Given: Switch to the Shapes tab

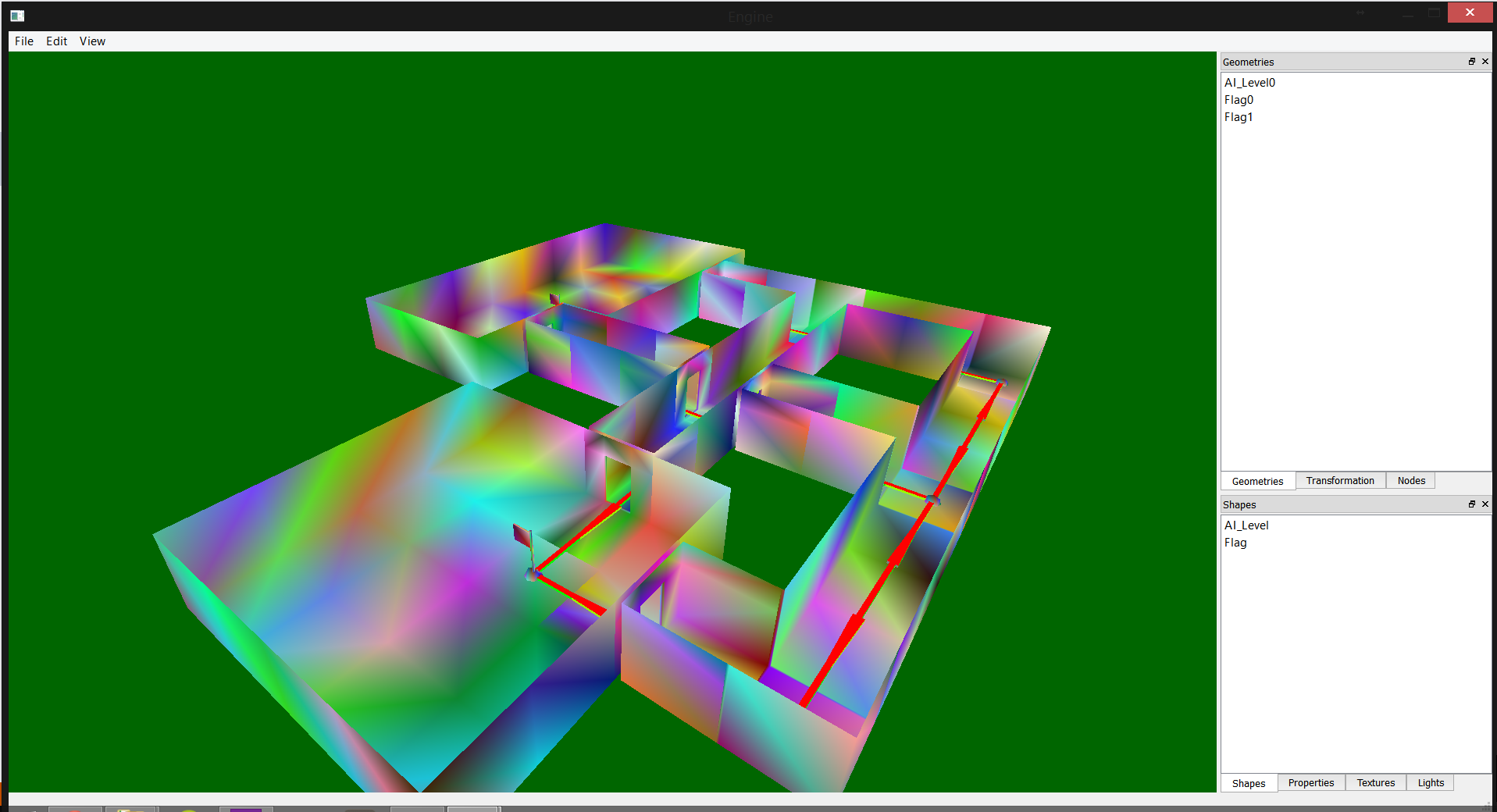Looking at the screenshot, I should coord(1249,783).
